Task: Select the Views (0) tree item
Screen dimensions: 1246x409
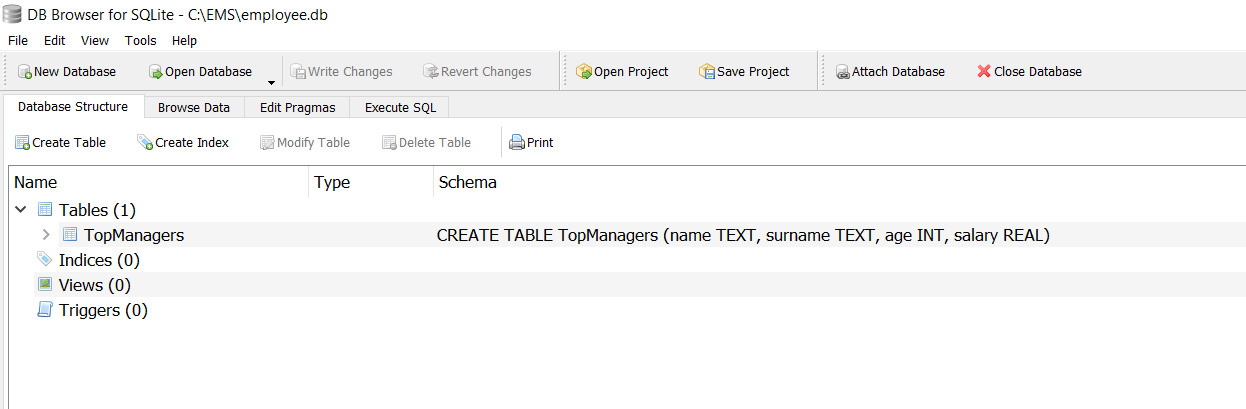Action: tap(94, 285)
